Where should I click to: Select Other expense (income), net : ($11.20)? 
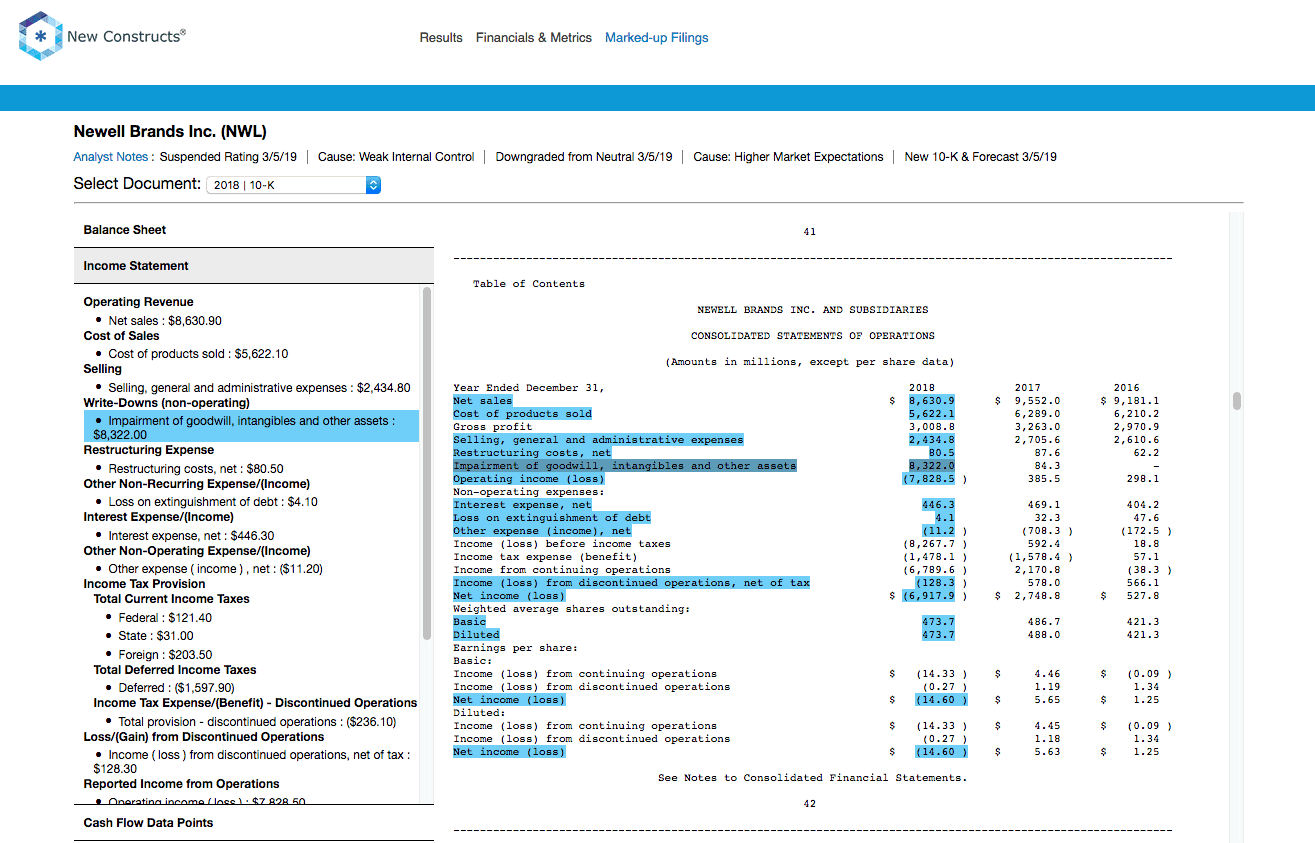[x=215, y=569]
